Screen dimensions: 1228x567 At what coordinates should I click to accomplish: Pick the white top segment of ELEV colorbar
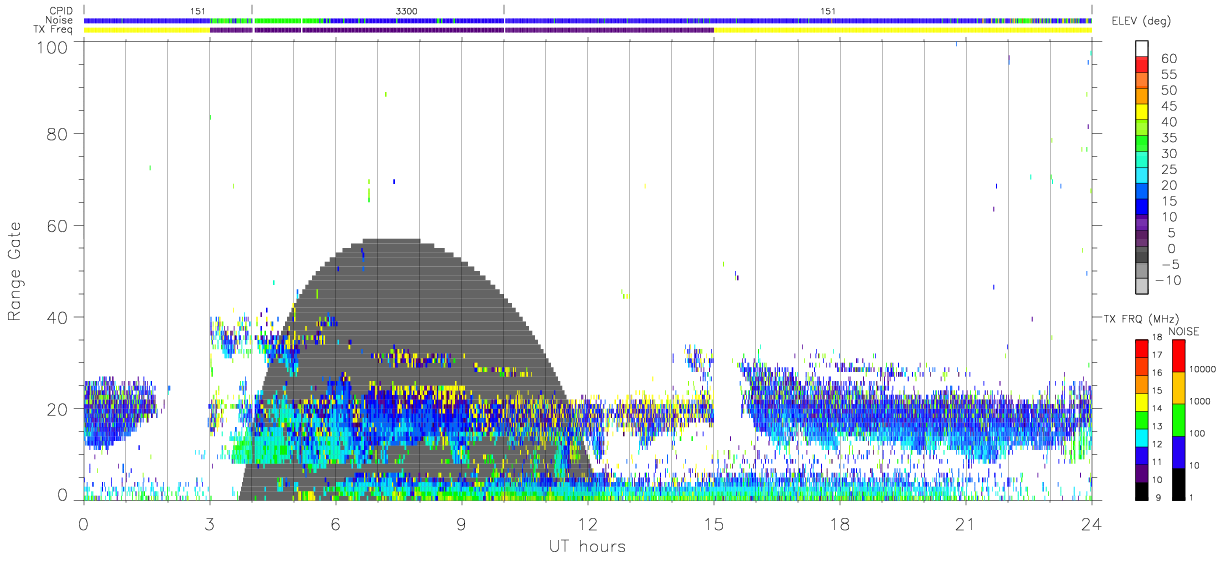1143,49
